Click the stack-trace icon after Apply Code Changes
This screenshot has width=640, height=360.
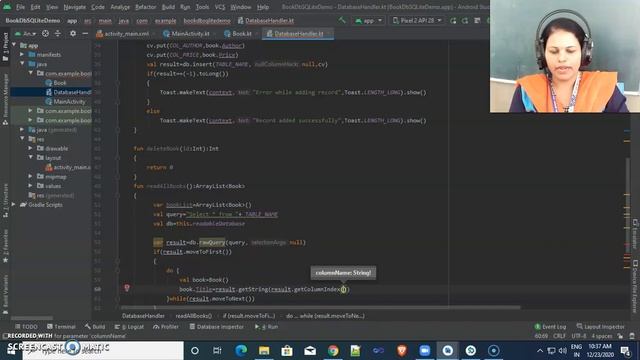point(477,20)
